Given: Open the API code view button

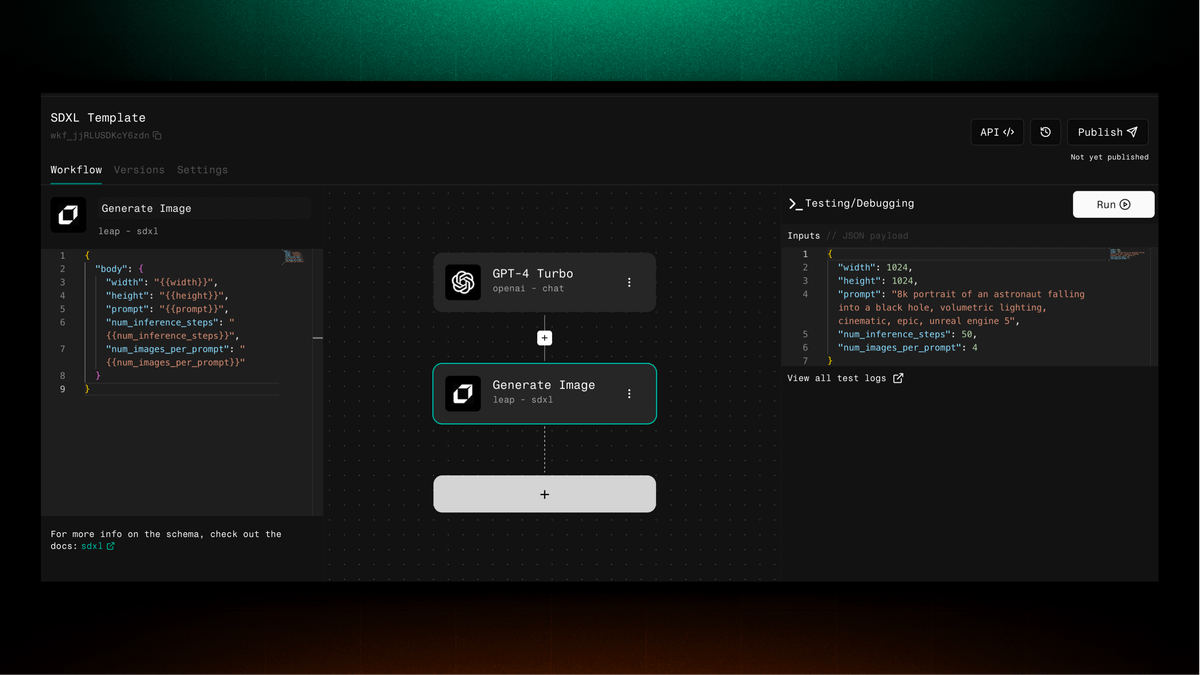Looking at the screenshot, I should (x=997, y=132).
